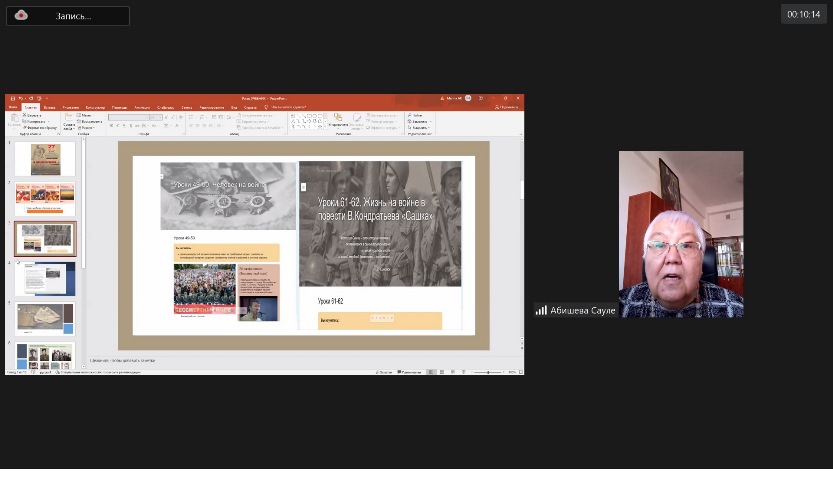The height and width of the screenshot is (479, 833).
Task: Click the New Slide icon in ribbon
Action: point(69,120)
